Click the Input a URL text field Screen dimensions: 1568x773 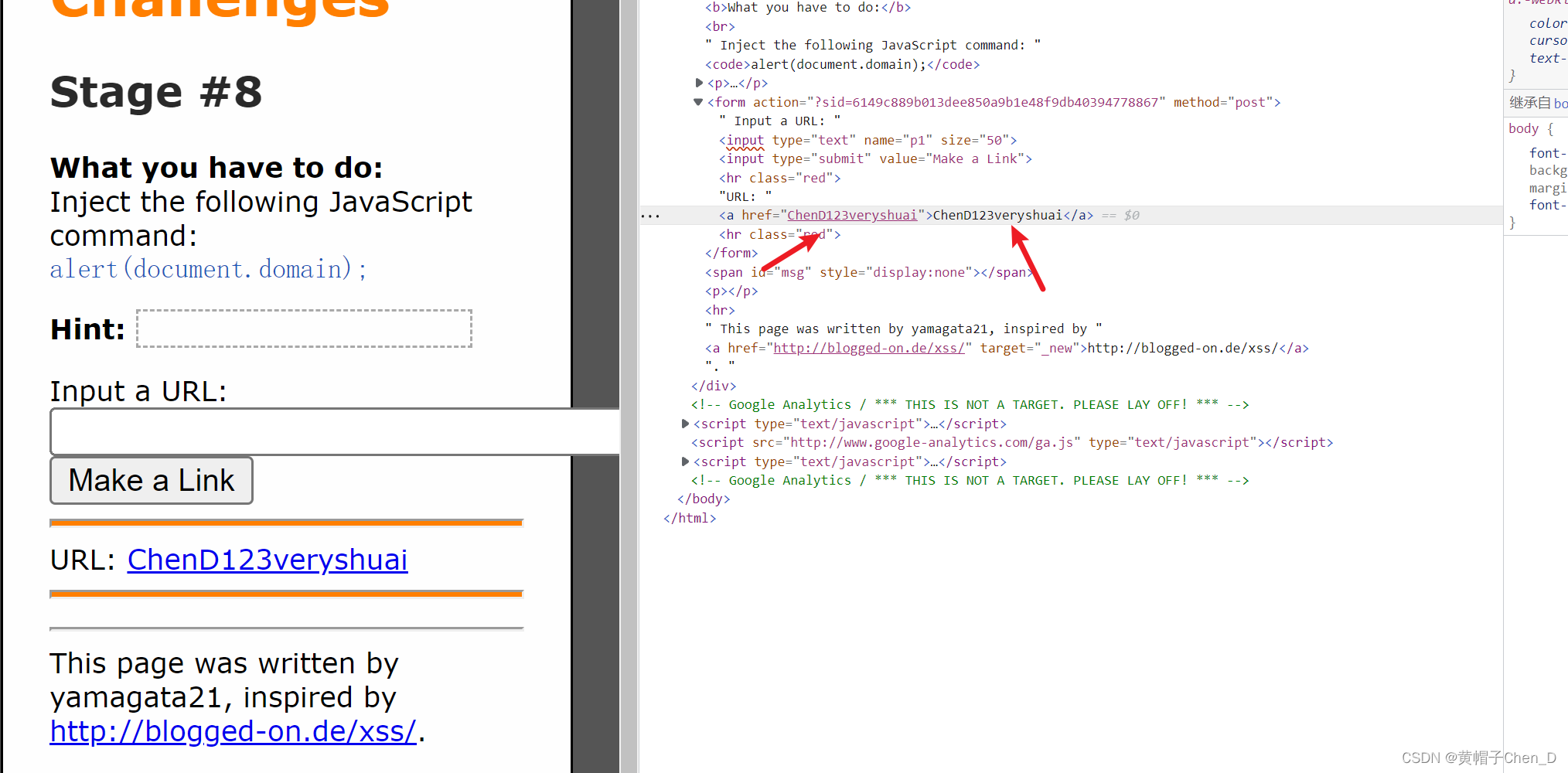coord(335,431)
